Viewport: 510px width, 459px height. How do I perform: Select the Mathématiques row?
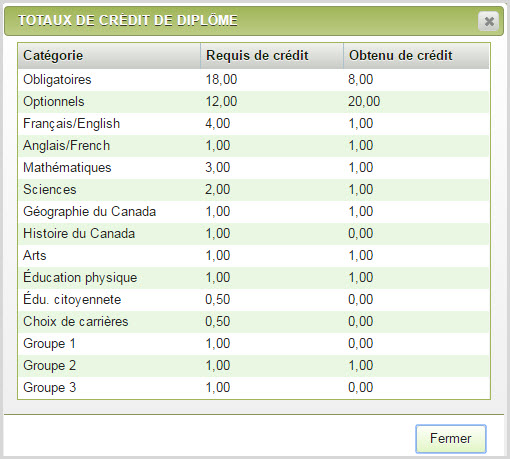(x=254, y=168)
